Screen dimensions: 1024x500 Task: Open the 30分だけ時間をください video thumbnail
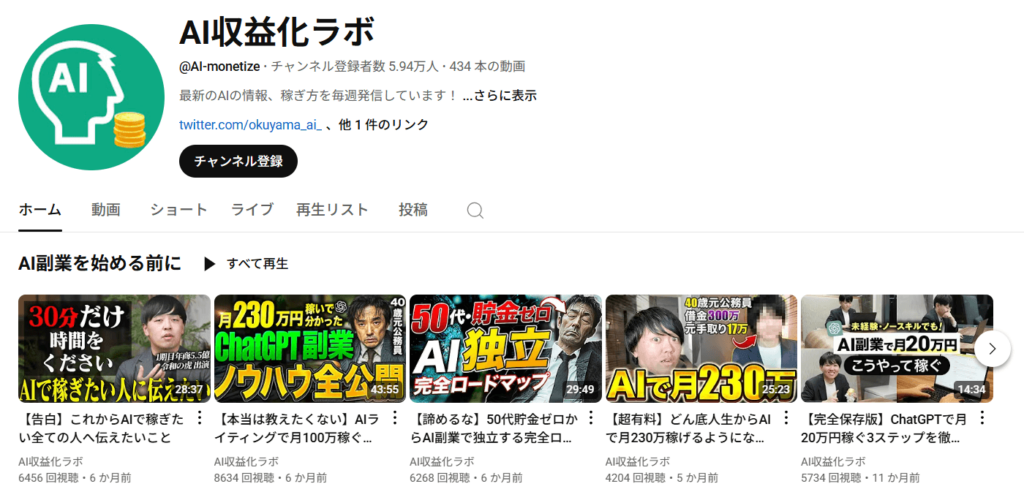click(114, 349)
